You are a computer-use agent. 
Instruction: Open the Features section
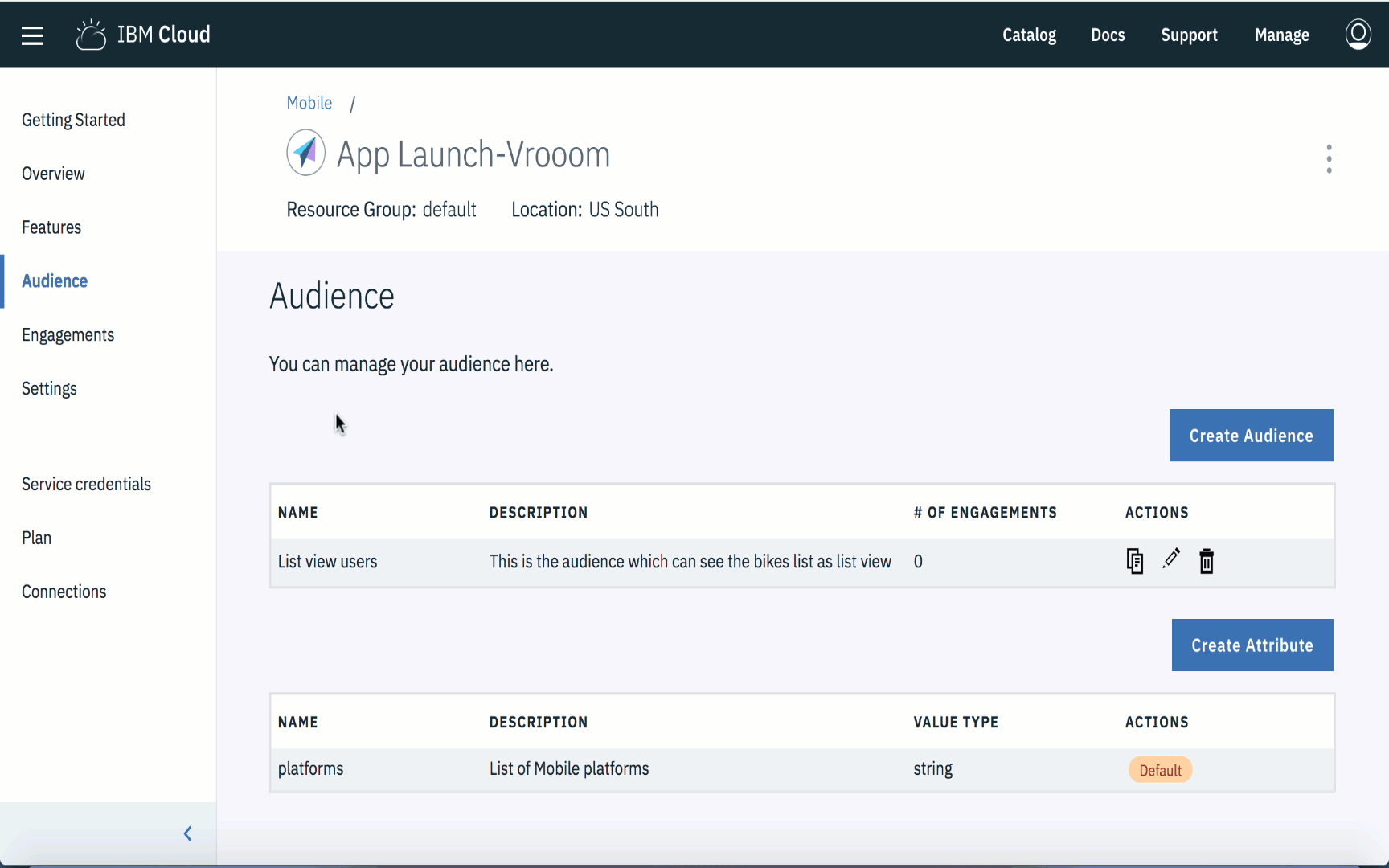[x=51, y=227]
